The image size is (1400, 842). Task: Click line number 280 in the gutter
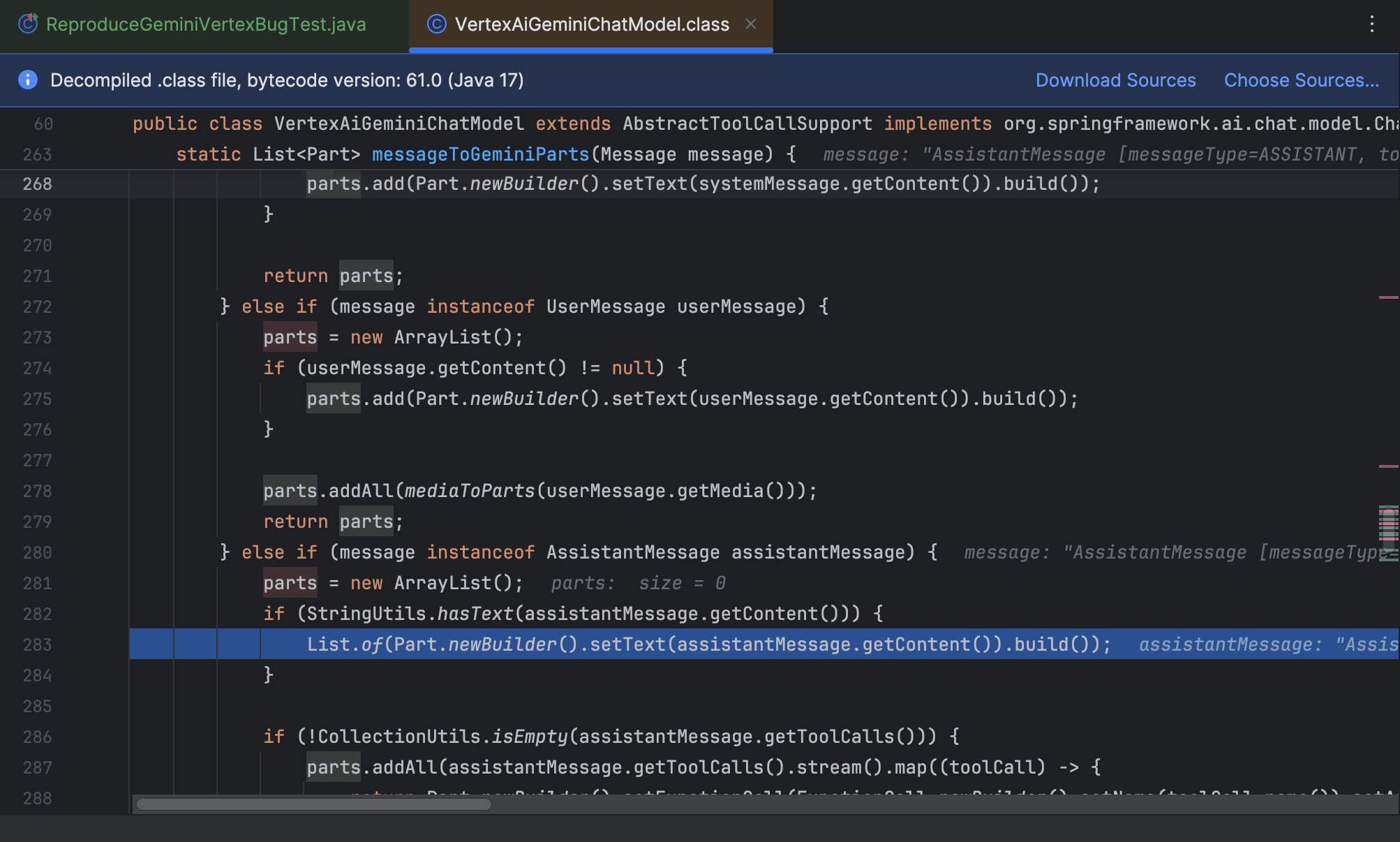pyautogui.click(x=37, y=552)
